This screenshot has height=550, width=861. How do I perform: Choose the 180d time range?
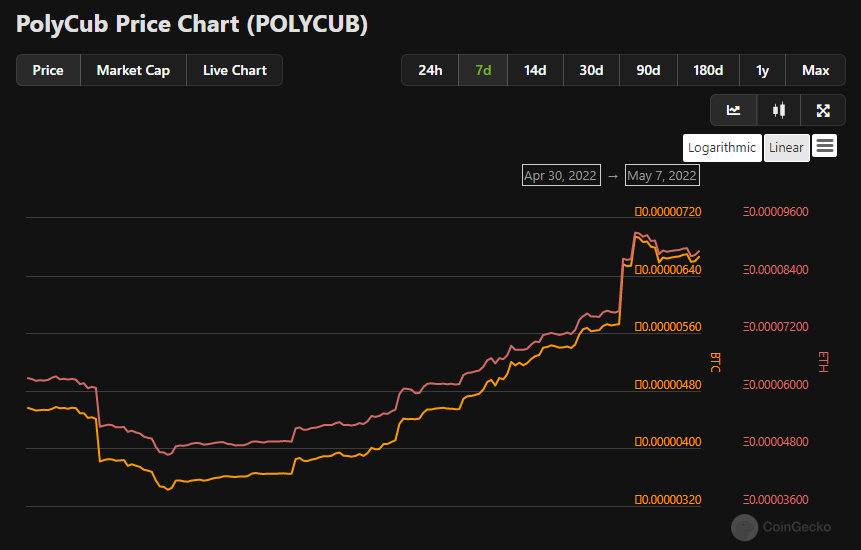pos(708,70)
